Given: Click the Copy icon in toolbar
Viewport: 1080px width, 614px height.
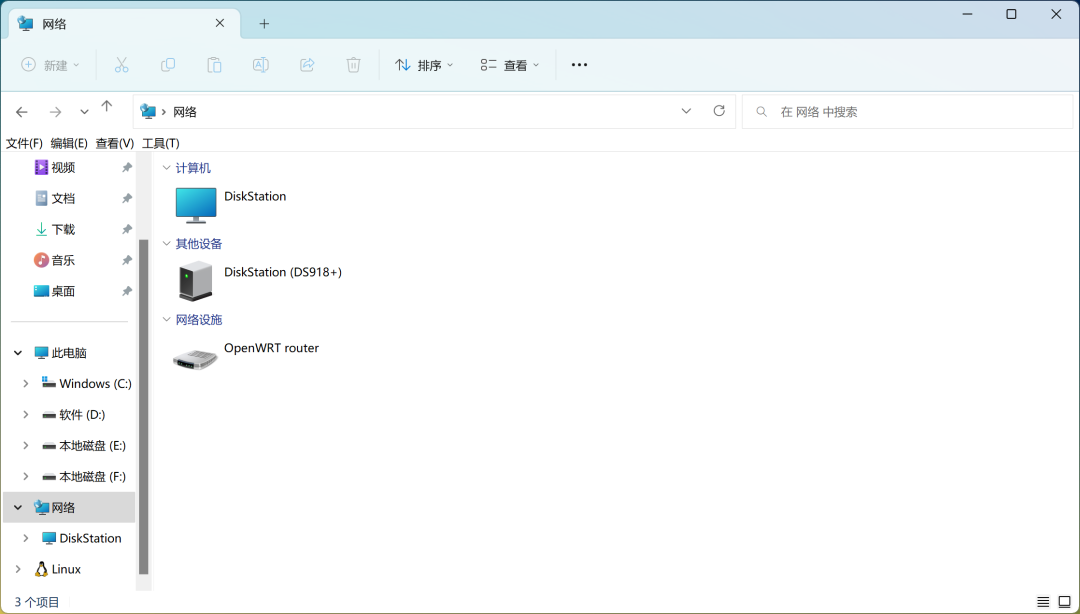Looking at the screenshot, I should [167, 65].
